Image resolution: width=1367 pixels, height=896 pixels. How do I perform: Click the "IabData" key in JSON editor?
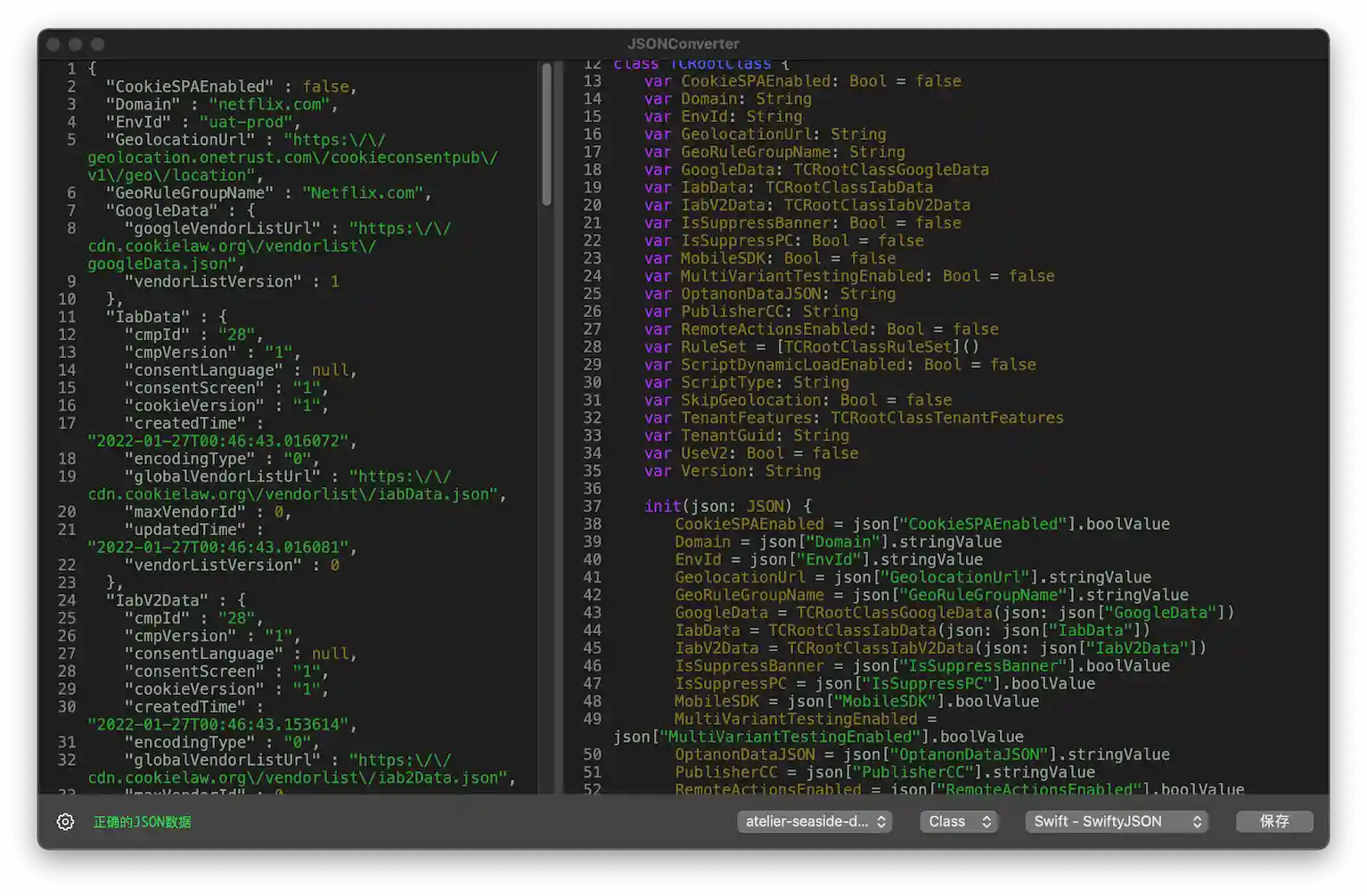147,317
